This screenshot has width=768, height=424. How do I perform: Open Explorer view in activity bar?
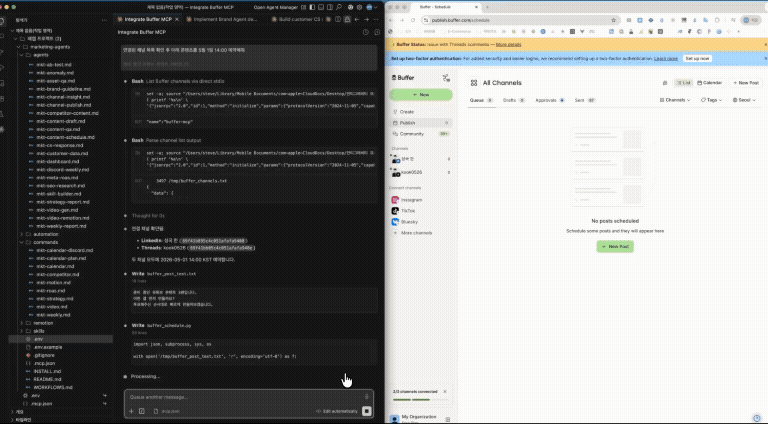[3, 22]
